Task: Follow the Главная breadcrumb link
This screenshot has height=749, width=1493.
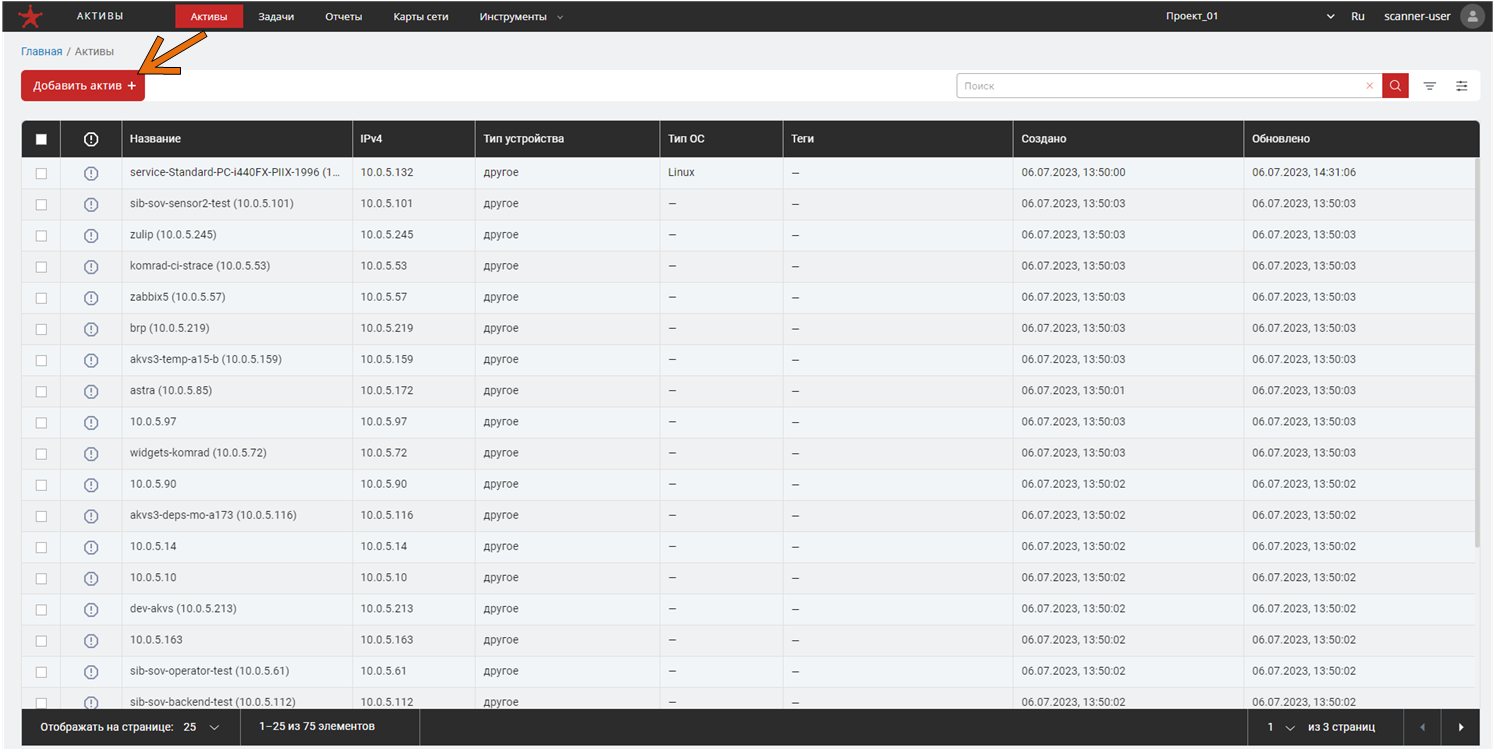Action: coord(42,51)
